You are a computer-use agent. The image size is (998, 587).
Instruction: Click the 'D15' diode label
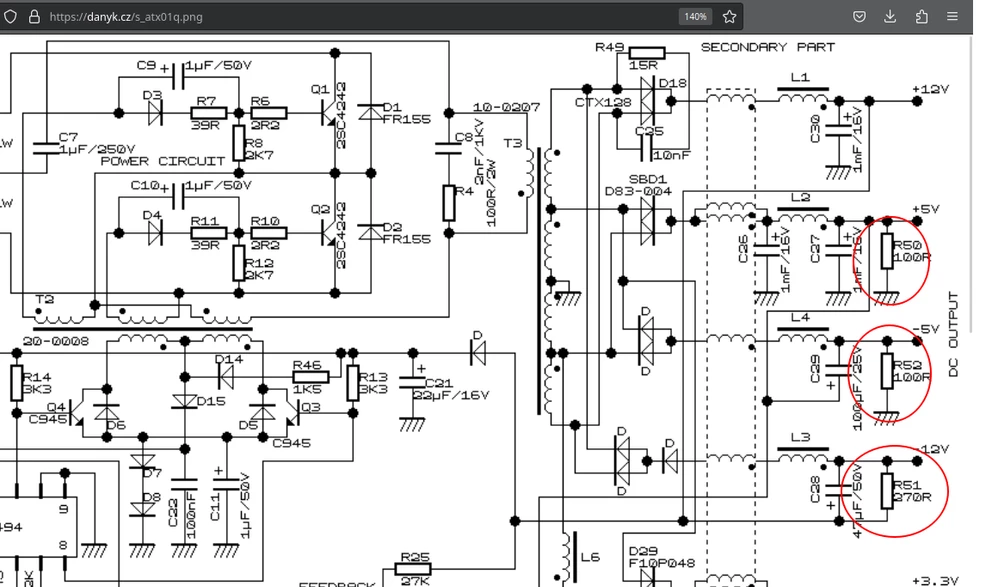[211, 401]
